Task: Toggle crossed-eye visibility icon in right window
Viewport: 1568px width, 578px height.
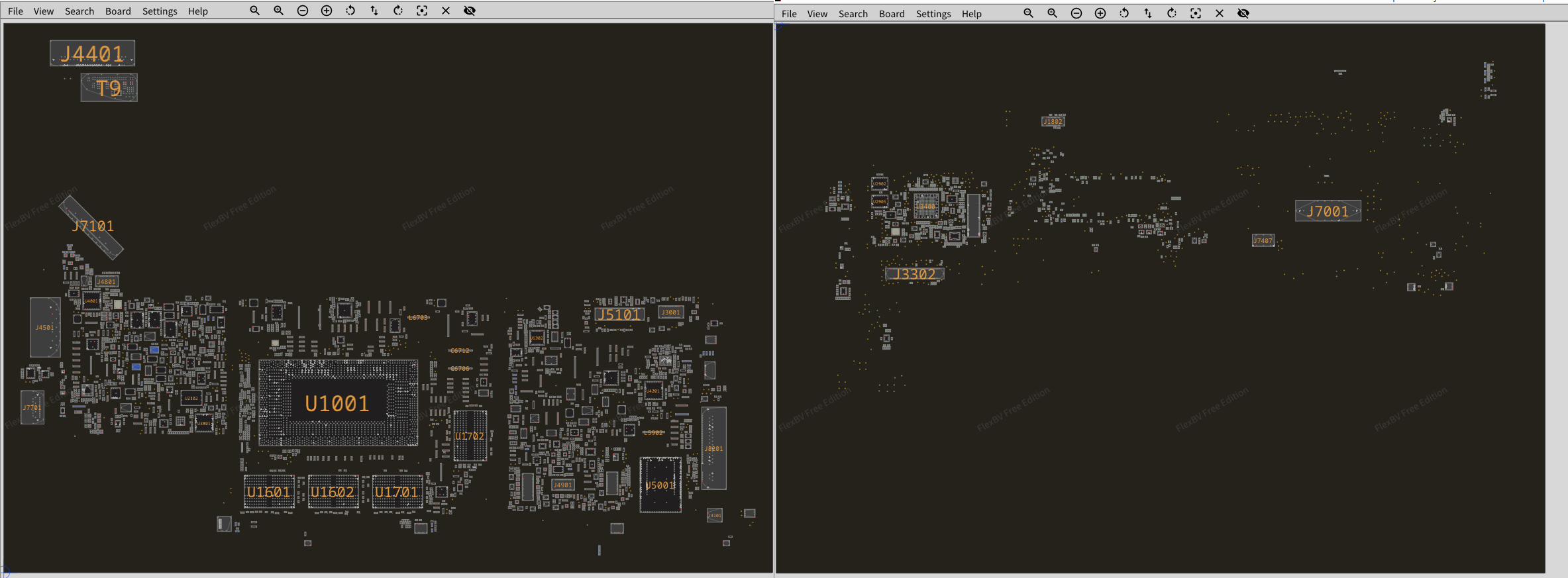Action: point(1243,13)
